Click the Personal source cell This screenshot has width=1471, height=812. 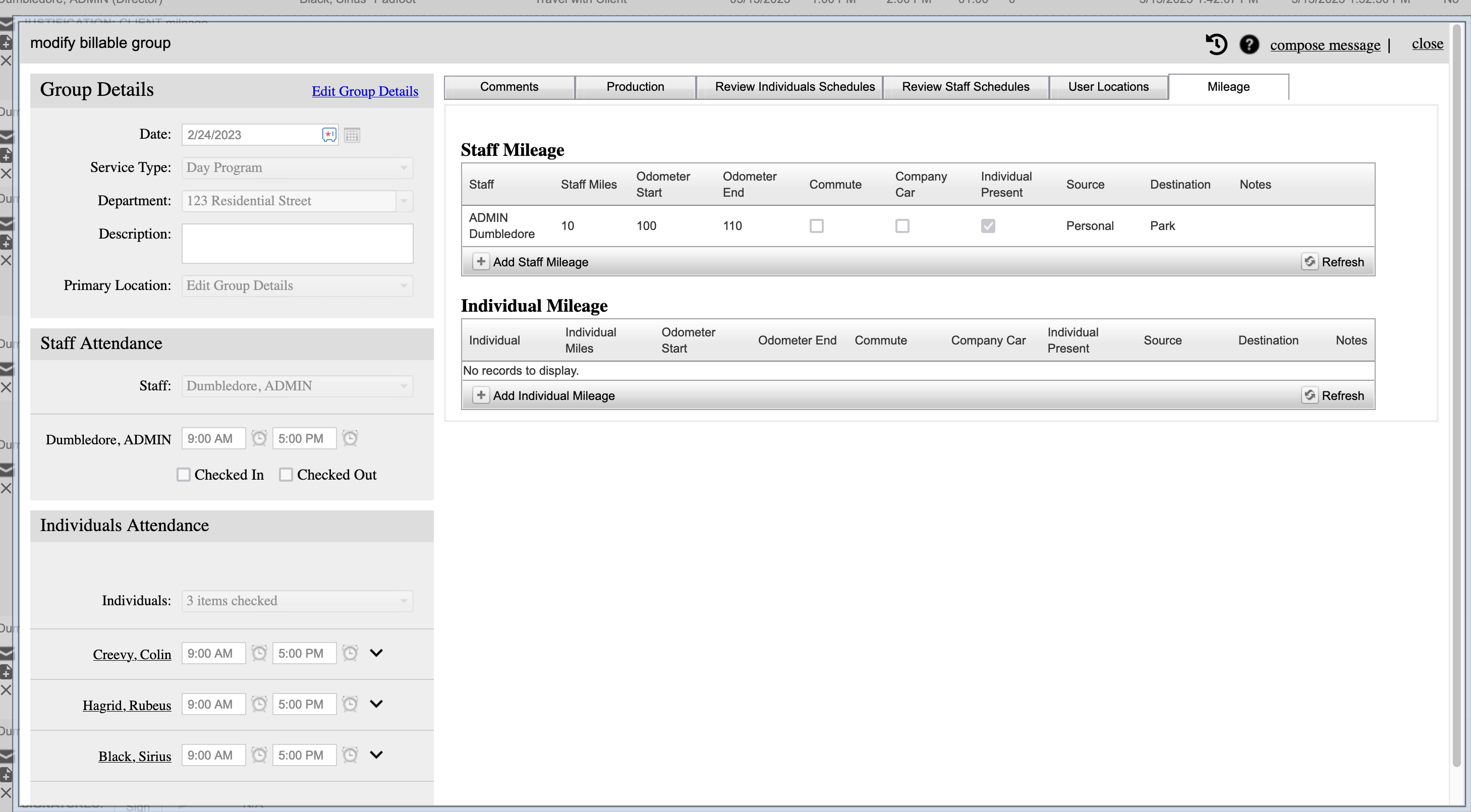(1090, 225)
